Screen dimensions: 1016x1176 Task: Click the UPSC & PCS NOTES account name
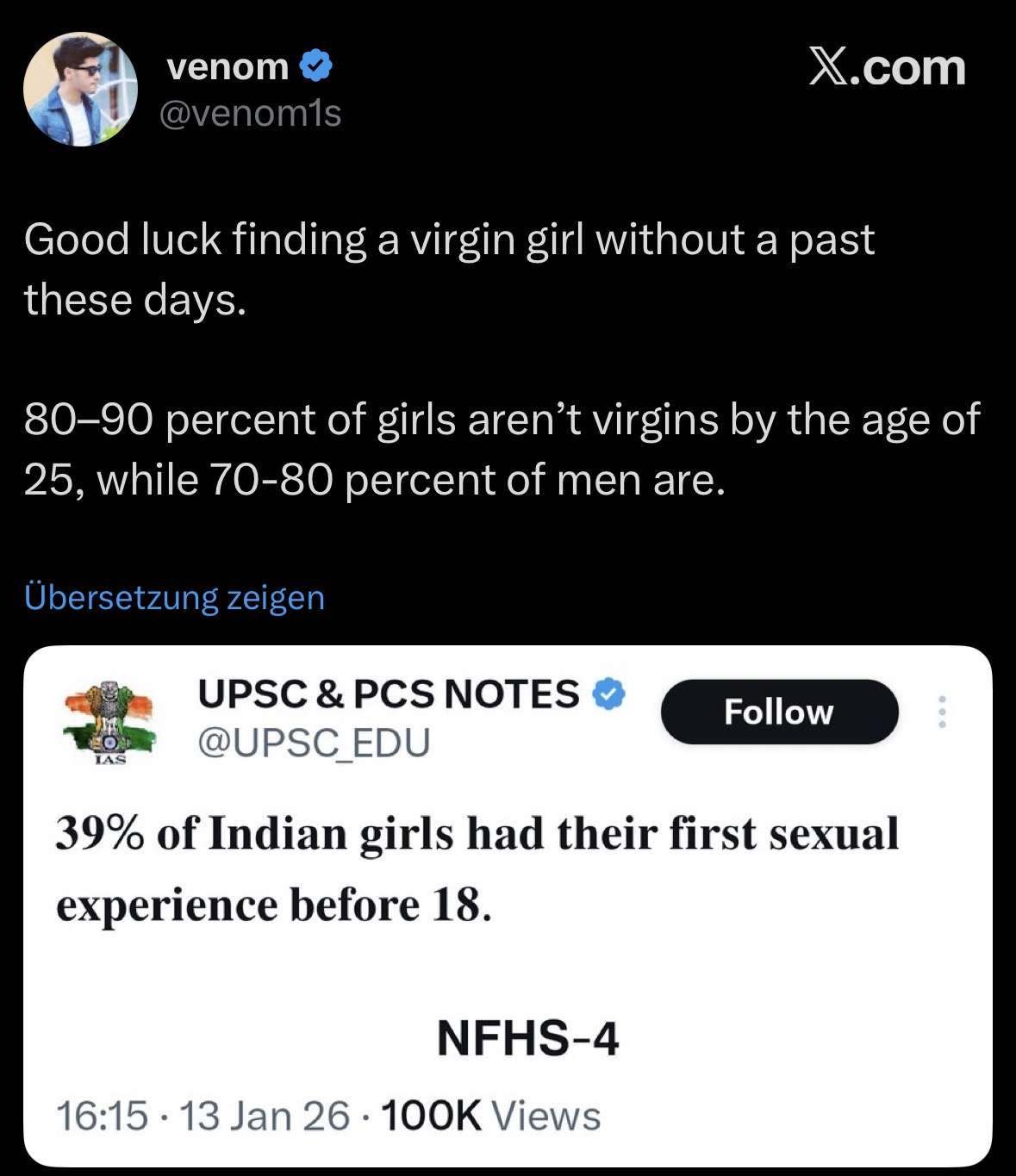tap(389, 694)
